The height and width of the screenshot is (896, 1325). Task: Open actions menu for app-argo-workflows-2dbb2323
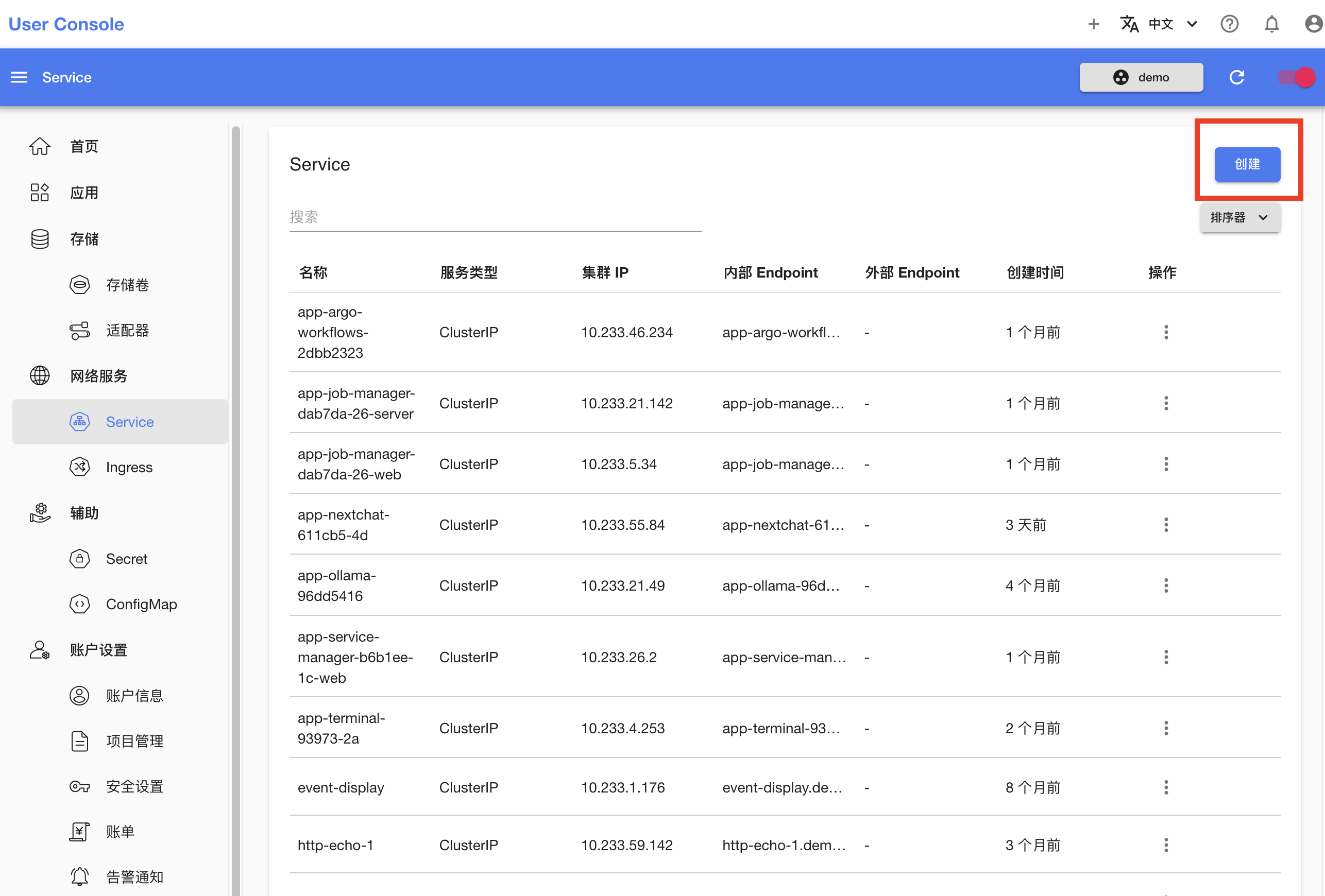click(x=1165, y=332)
